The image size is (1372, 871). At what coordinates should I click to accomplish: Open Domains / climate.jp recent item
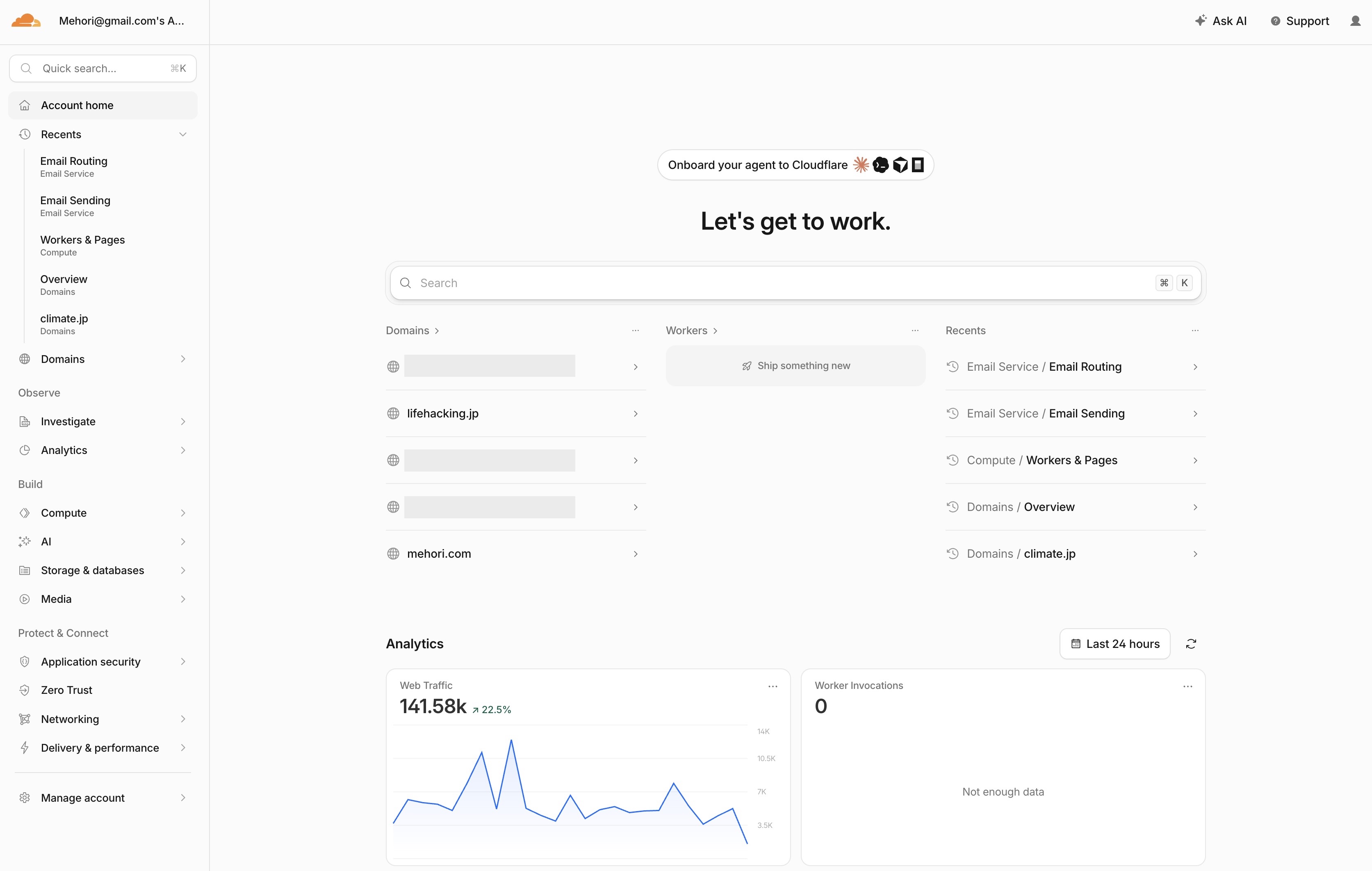coord(1075,554)
